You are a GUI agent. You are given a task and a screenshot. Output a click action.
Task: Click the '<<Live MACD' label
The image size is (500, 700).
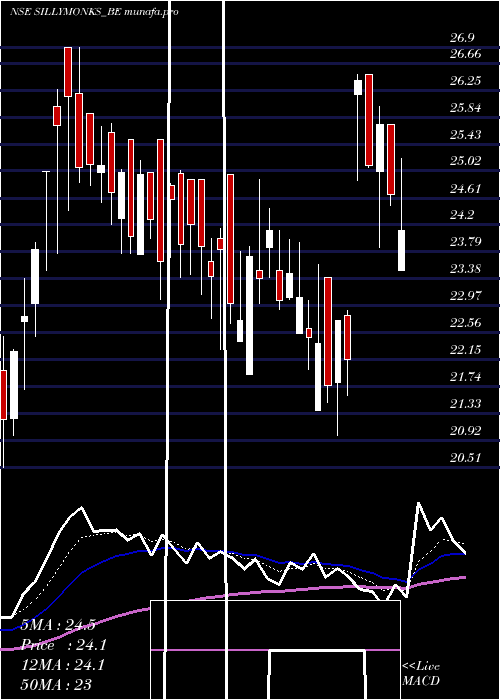tap(421, 673)
